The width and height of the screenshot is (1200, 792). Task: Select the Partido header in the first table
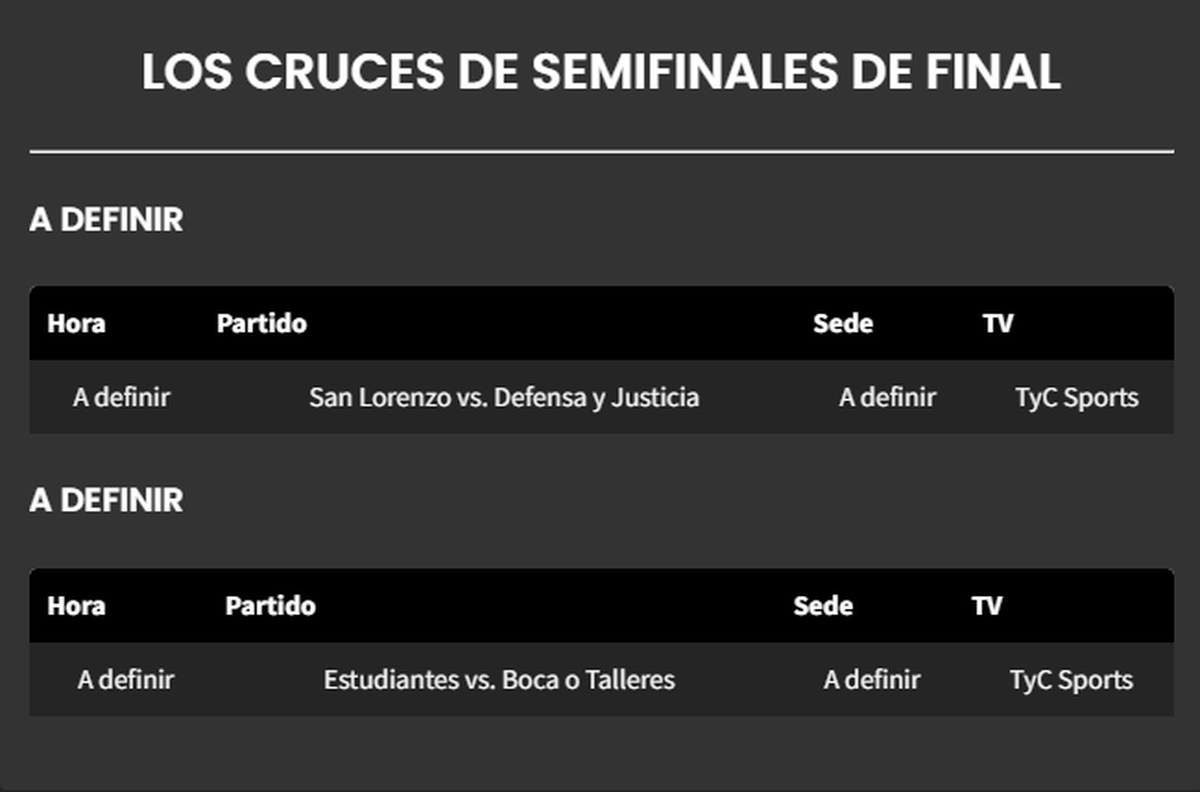(261, 324)
